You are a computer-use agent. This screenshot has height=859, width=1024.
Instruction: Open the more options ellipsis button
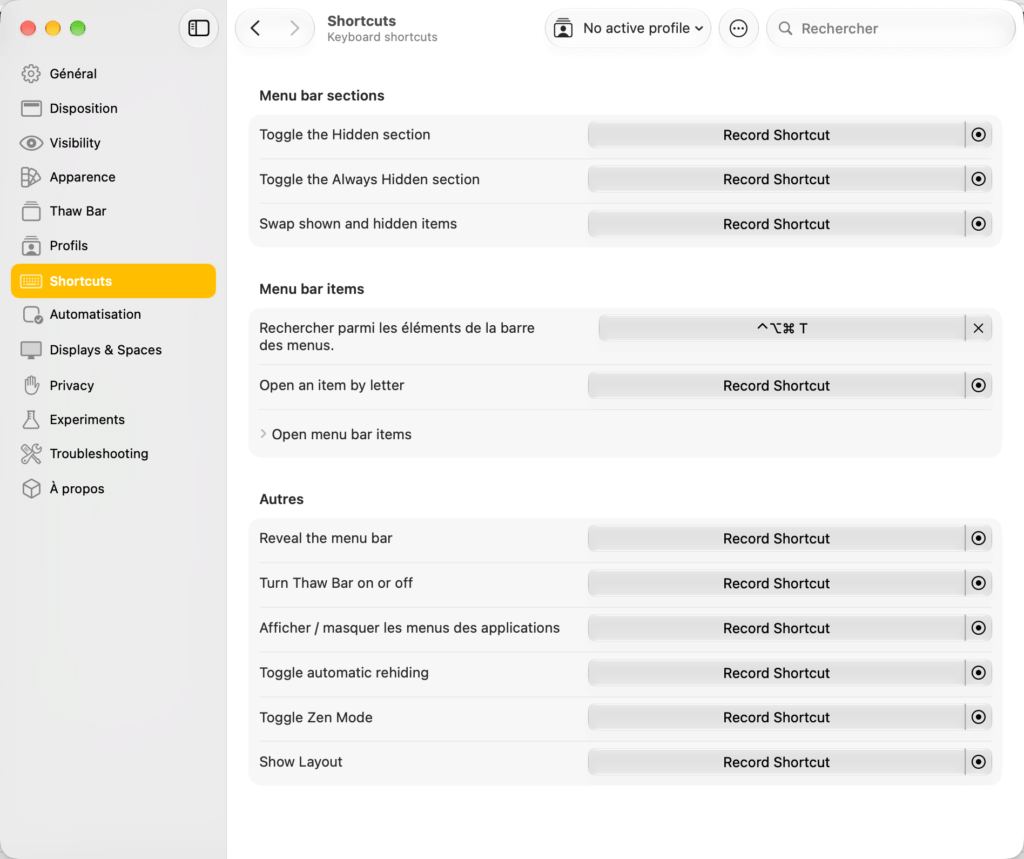coord(738,28)
